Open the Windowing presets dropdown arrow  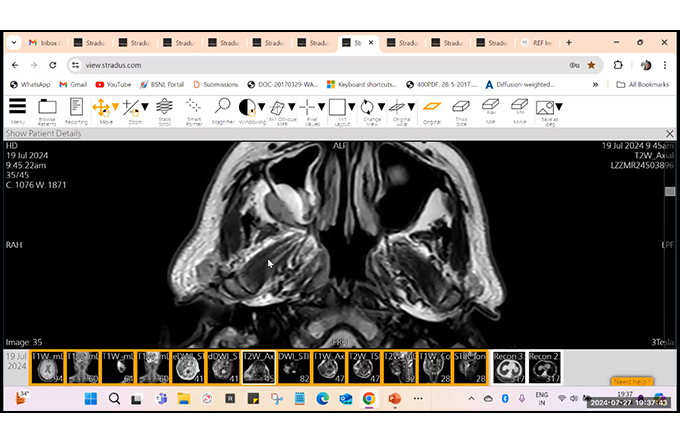point(261,107)
